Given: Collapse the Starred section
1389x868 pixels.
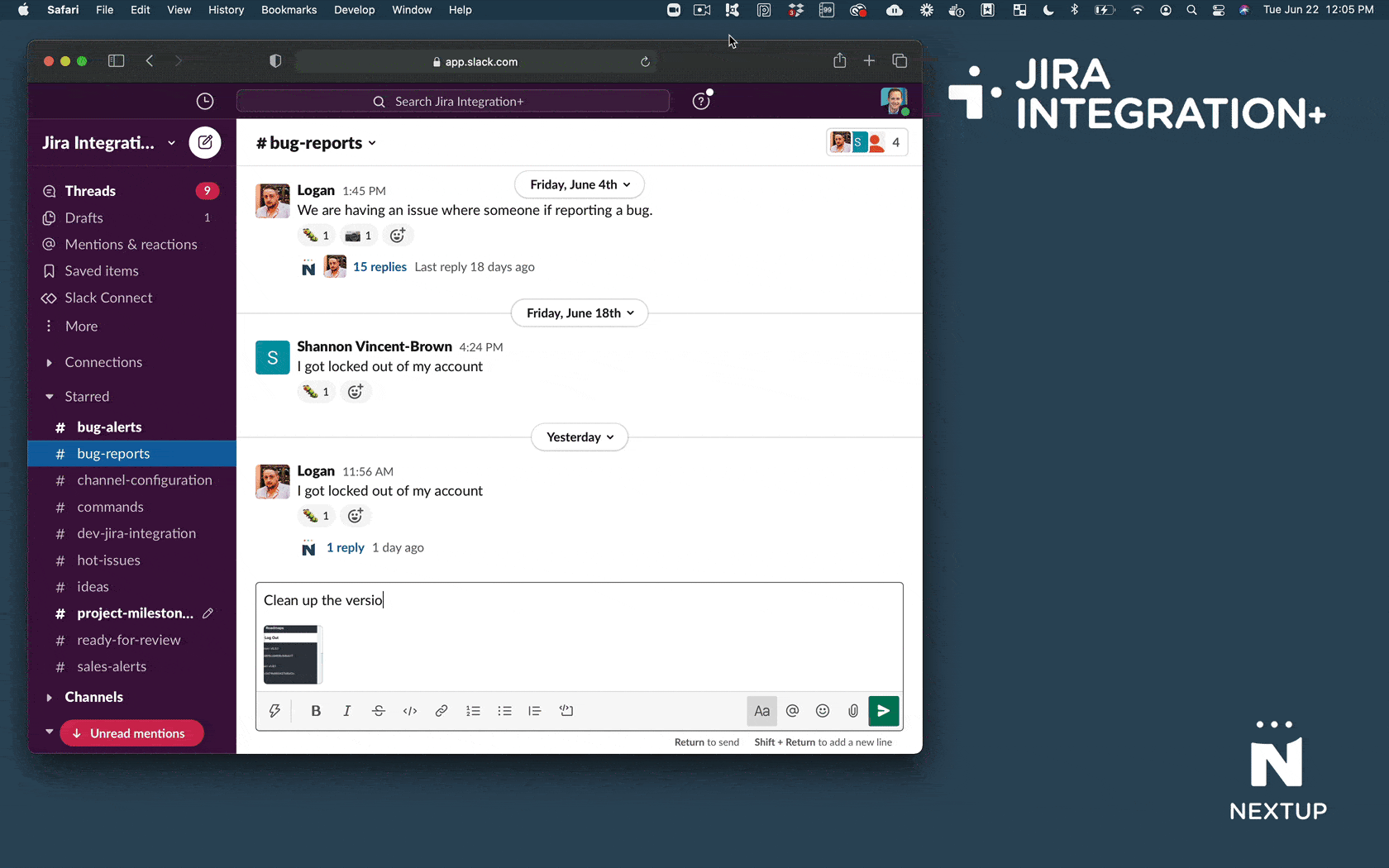Looking at the screenshot, I should click(x=49, y=397).
